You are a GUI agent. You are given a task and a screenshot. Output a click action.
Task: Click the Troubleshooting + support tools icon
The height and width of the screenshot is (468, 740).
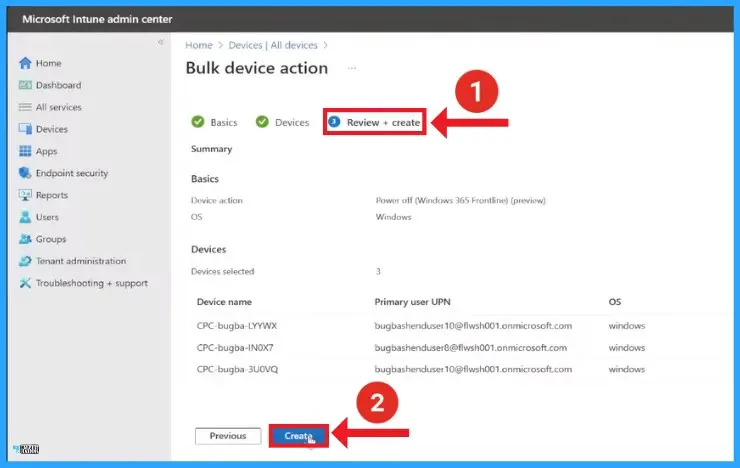25,283
